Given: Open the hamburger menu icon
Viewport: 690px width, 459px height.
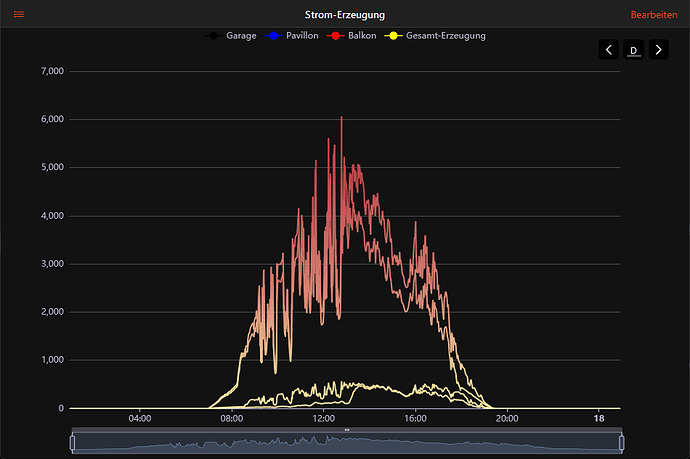Looking at the screenshot, I should (19, 15).
